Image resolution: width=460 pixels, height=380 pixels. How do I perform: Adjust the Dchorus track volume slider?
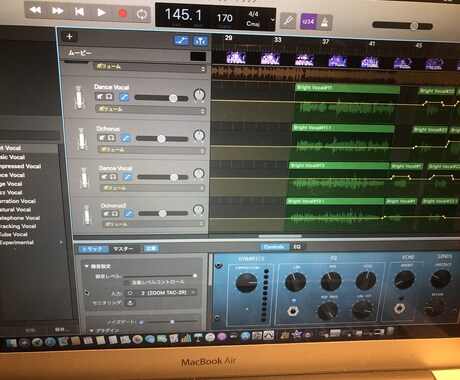pyautogui.click(x=162, y=139)
